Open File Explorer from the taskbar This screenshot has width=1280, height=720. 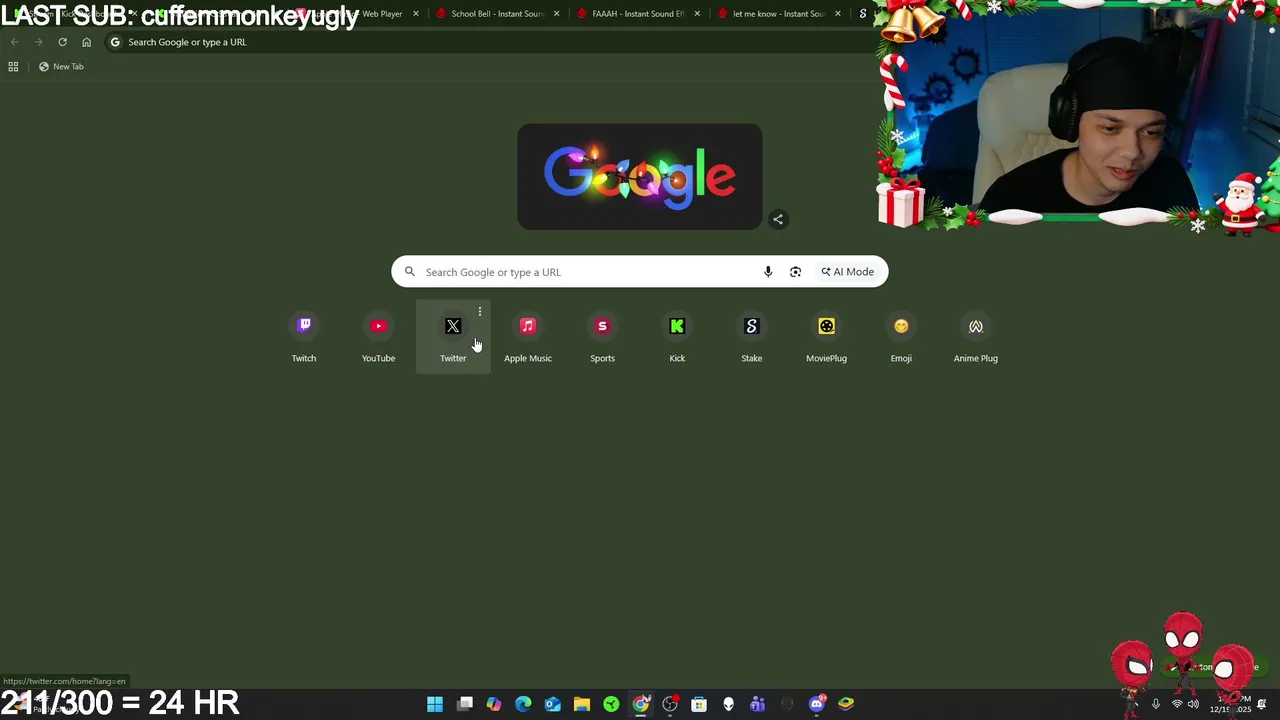[x=582, y=704]
